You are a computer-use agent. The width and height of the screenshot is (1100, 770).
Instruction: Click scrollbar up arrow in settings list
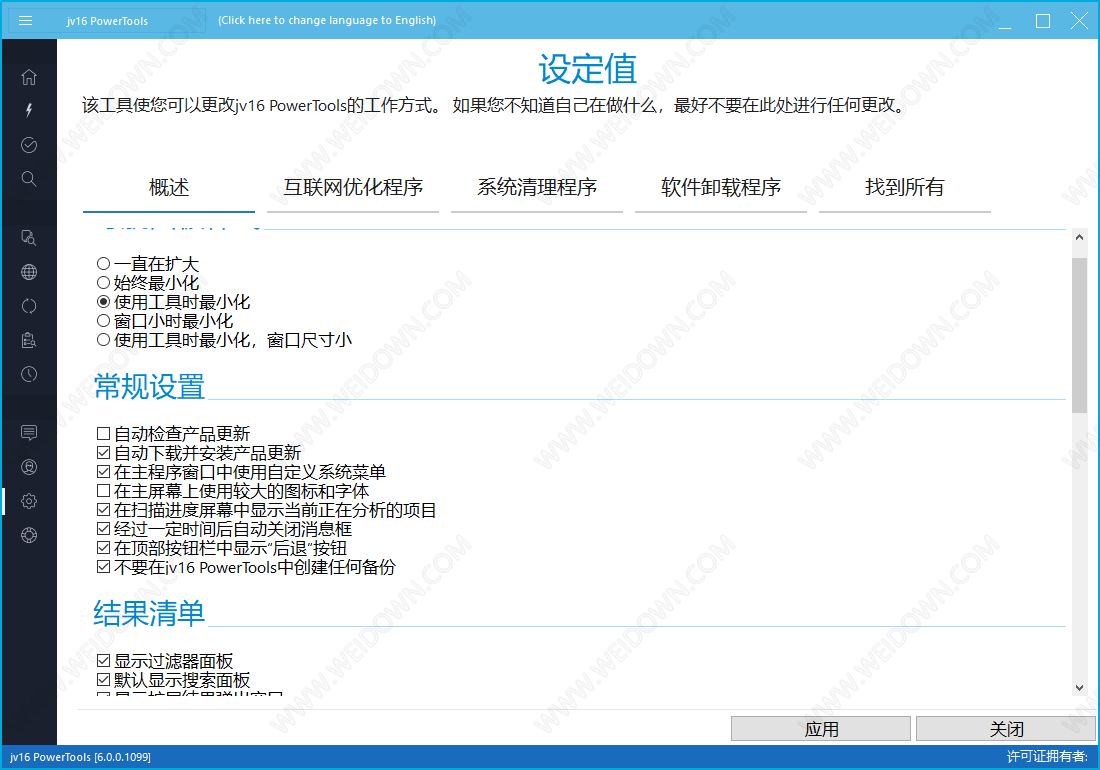click(1079, 237)
